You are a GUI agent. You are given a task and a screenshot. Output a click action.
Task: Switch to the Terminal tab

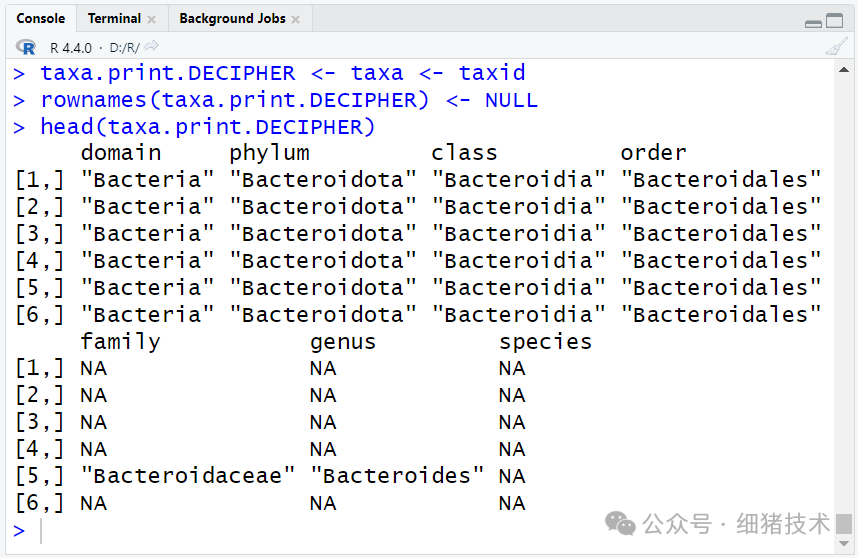tap(114, 19)
